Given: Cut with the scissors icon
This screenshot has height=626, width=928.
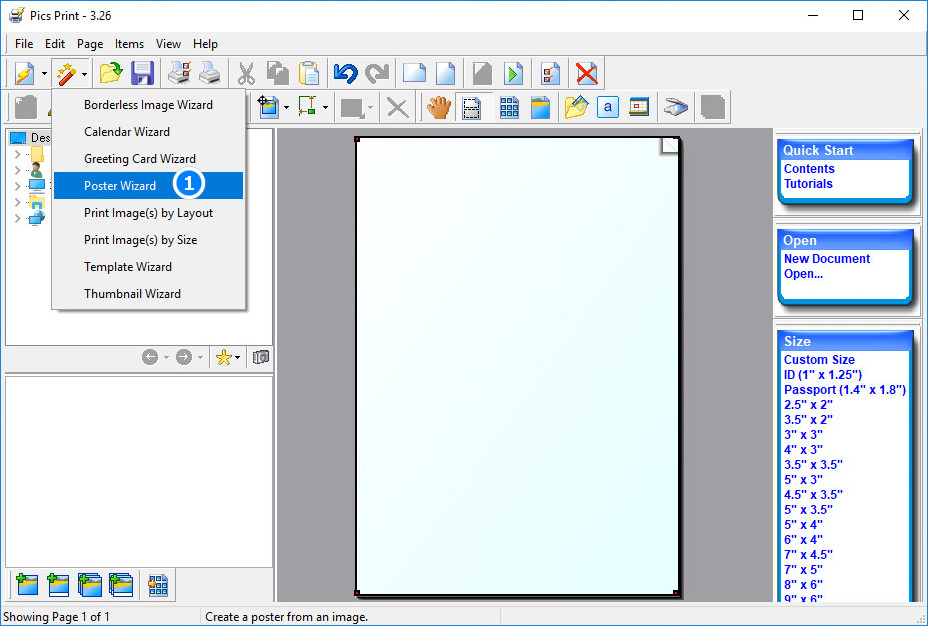Looking at the screenshot, I should click(x=246, y=73).
